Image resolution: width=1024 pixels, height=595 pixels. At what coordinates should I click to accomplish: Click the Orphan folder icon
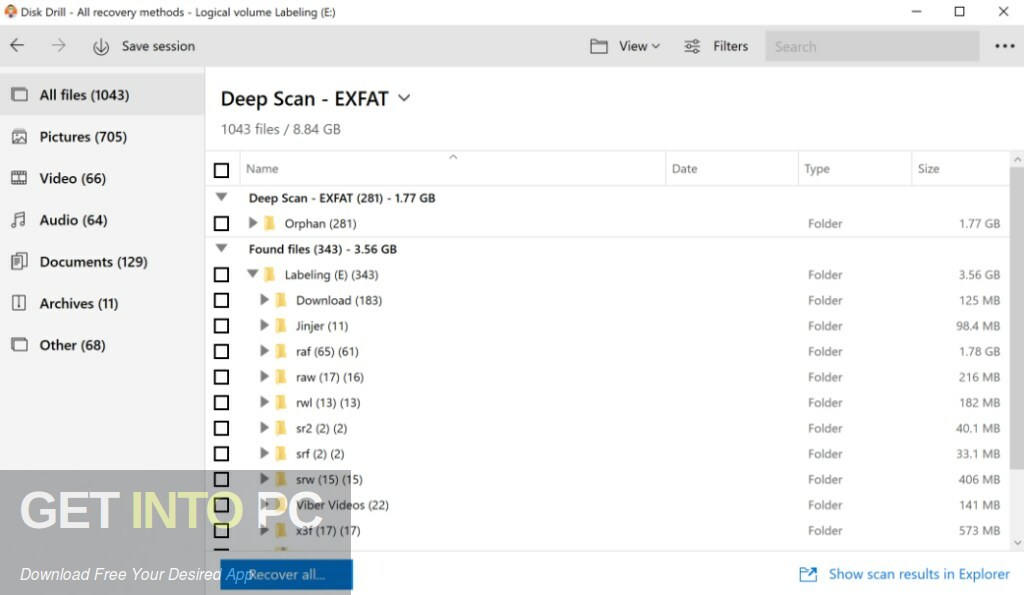point(269,223)
